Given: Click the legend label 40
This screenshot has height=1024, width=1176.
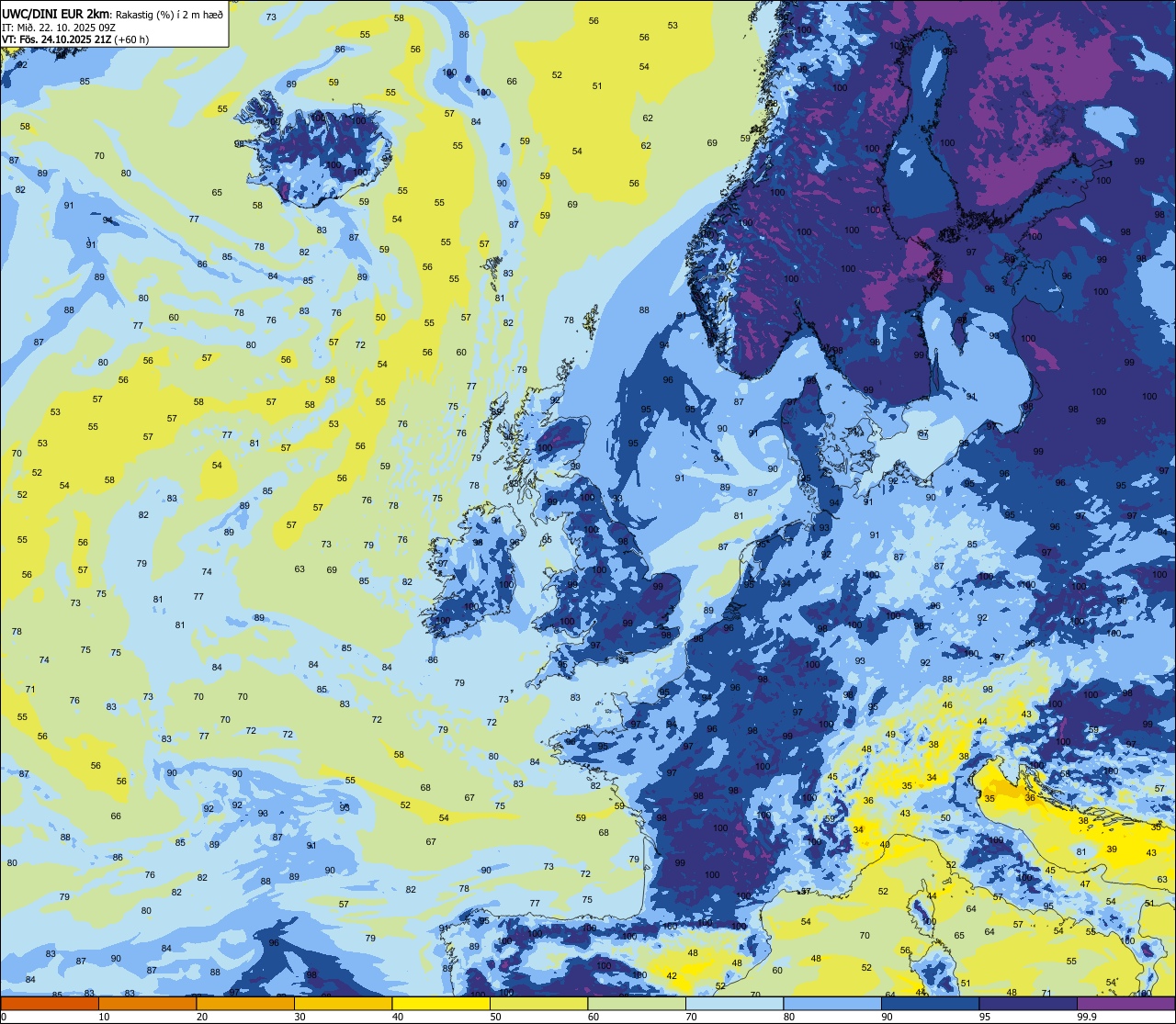Looking at the screenshot, I should click(x=398, y=1017).
